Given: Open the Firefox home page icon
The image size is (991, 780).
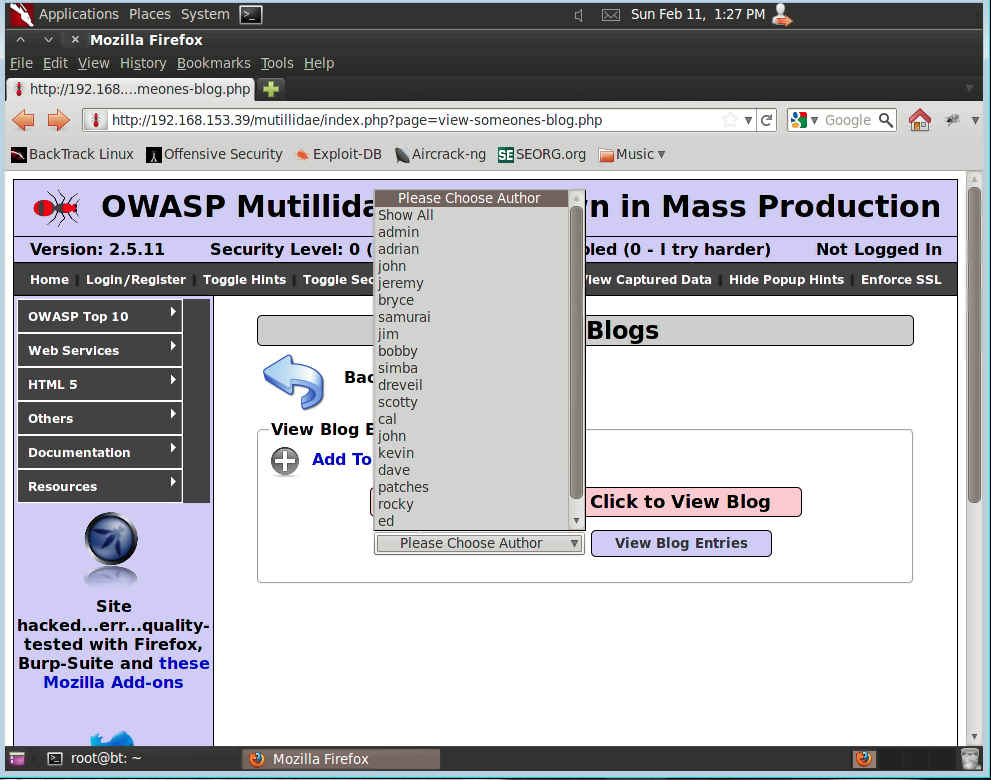Looking at the screenshot, I should [919, 120].
